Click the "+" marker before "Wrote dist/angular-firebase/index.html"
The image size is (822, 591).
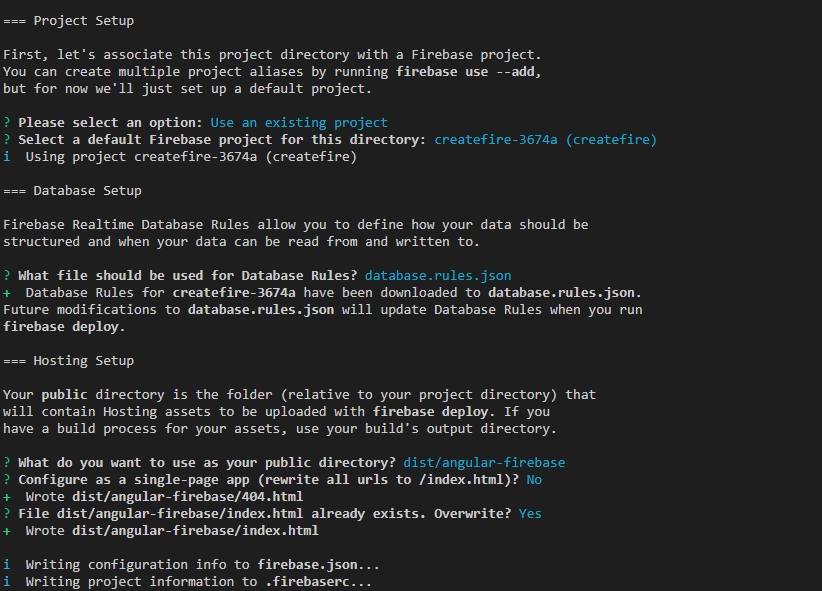[7, 531]
